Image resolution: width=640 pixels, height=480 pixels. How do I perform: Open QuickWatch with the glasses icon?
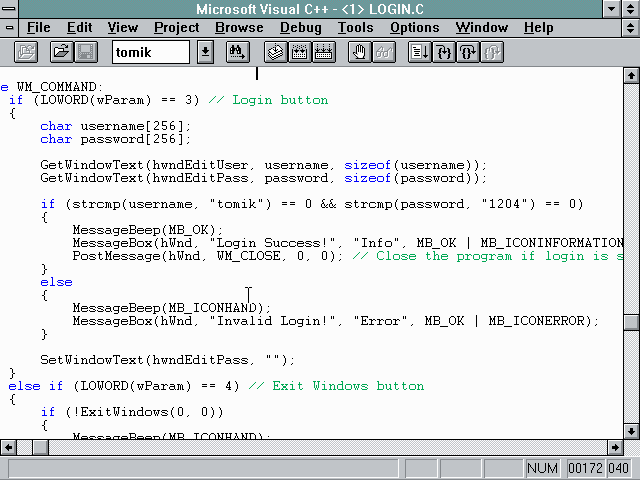384,52
